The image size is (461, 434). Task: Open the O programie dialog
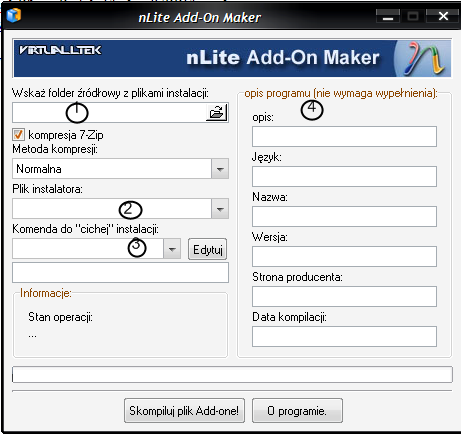click(x=297, y=411)
